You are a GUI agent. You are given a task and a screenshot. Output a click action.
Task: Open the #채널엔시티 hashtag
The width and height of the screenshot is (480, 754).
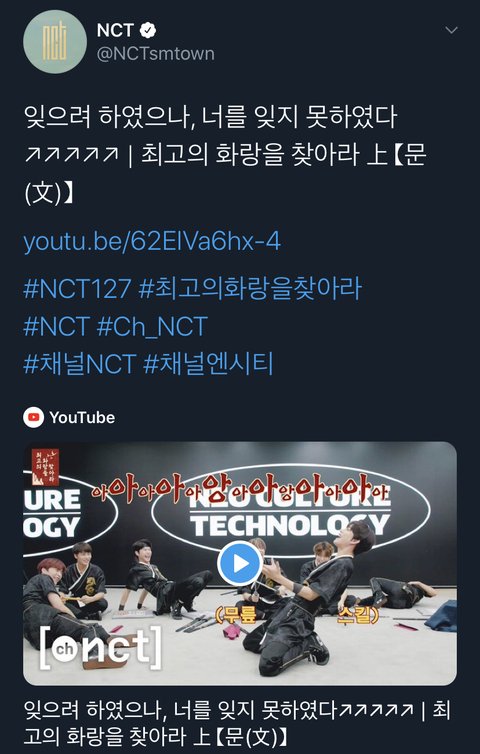click(208, 364)
